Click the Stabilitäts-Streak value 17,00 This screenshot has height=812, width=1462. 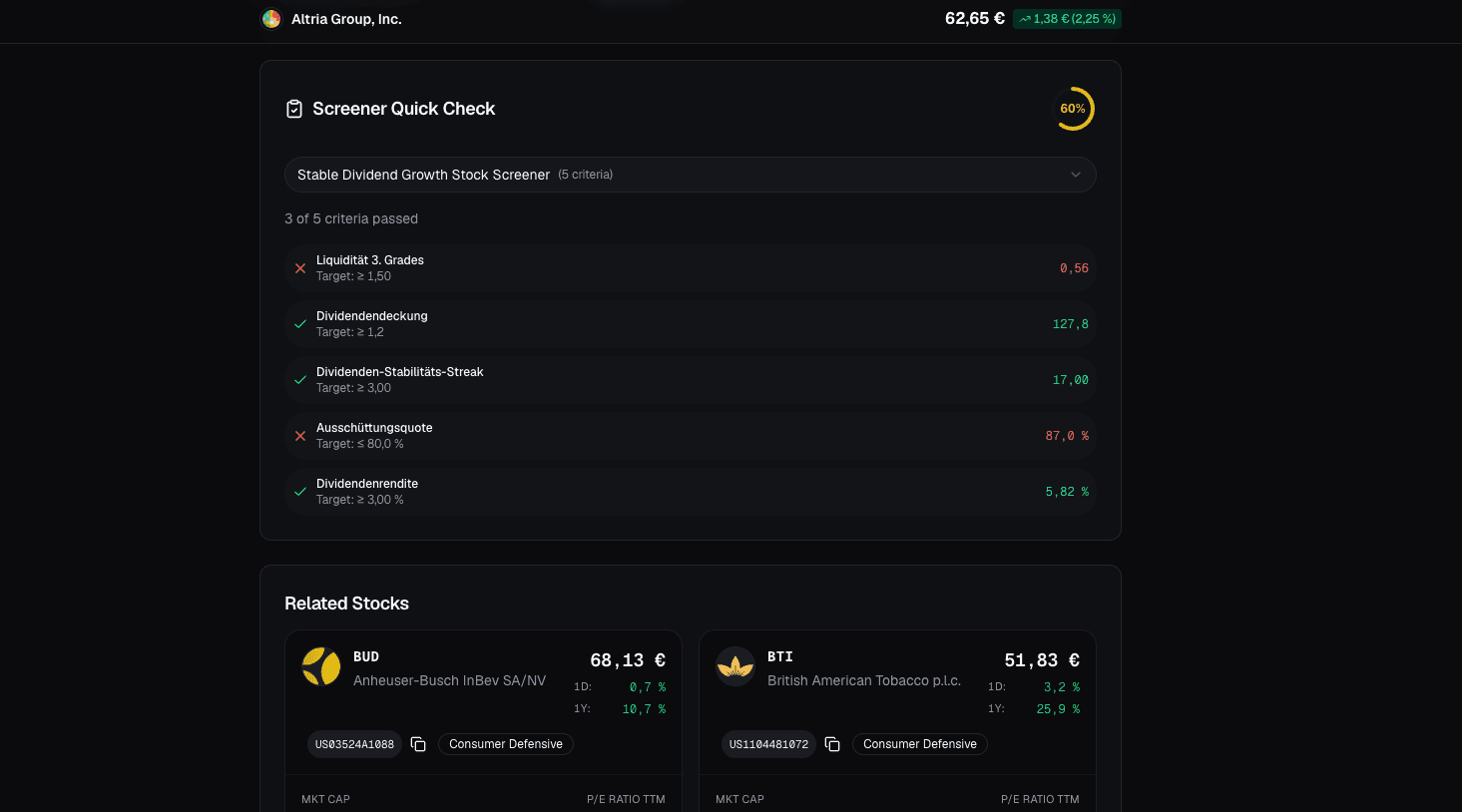(1071, 380)
